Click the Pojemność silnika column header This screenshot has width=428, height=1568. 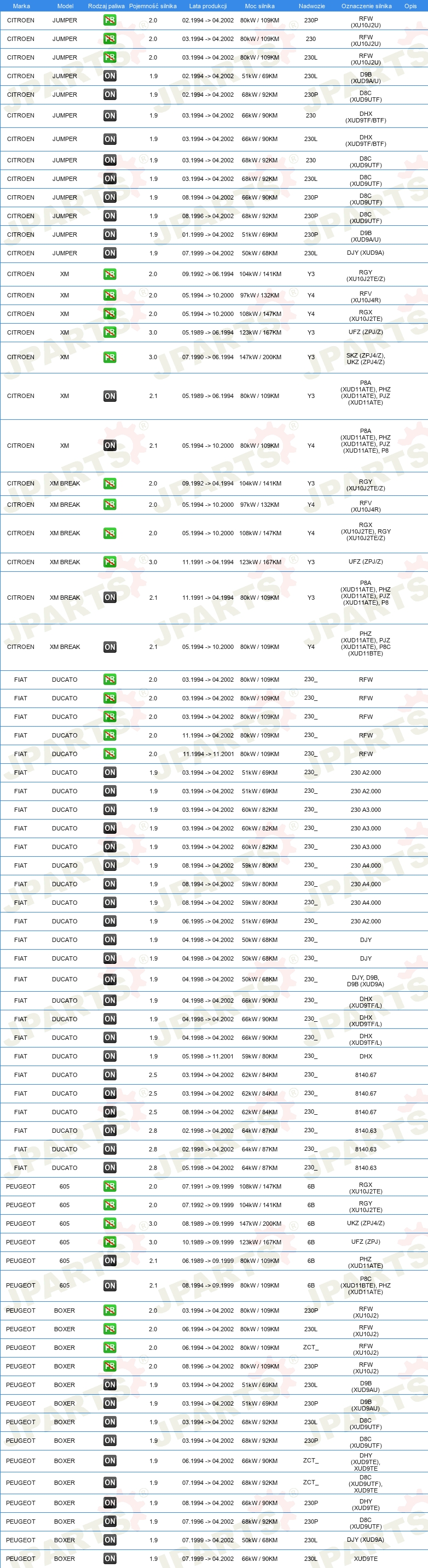[x=153, y=6]
